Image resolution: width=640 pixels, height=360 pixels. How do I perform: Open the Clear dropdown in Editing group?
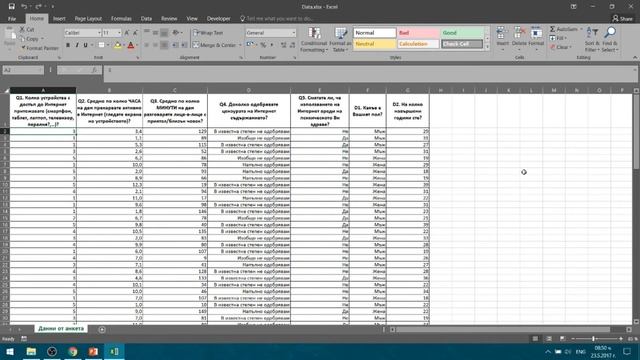(561, 47)
